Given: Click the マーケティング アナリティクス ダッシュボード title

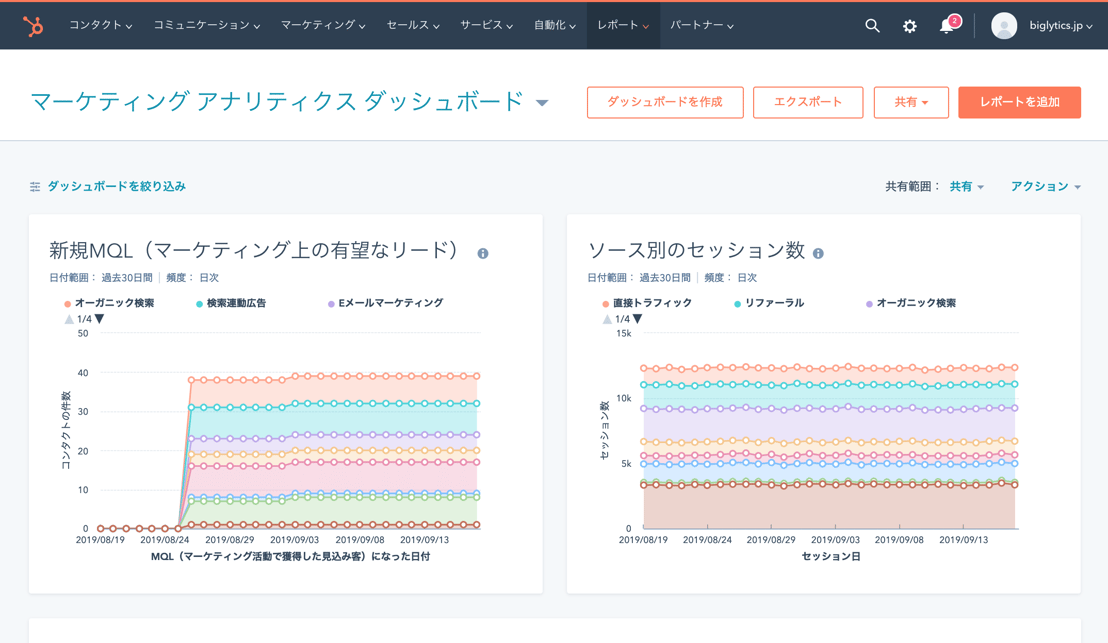Looking at the screenshot, I should click(x=277, y=102).
